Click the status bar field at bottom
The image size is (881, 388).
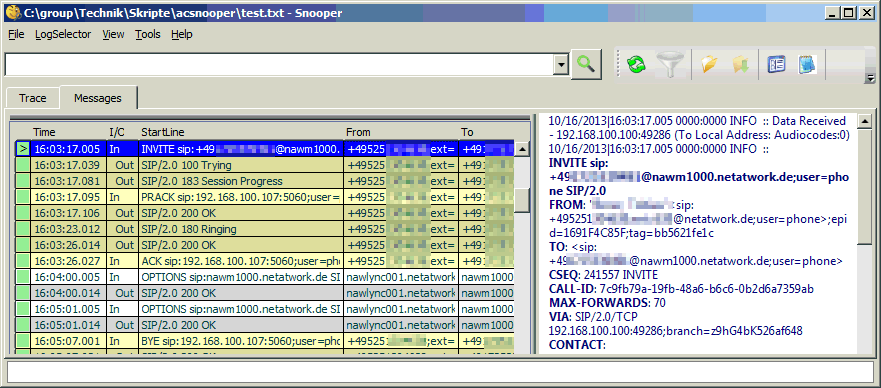point(440,371)
